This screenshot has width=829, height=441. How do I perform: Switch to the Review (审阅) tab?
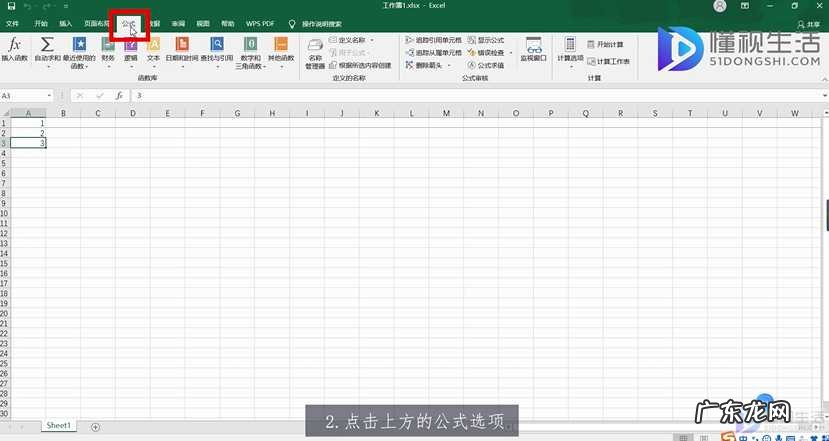(x=178, y=24)
